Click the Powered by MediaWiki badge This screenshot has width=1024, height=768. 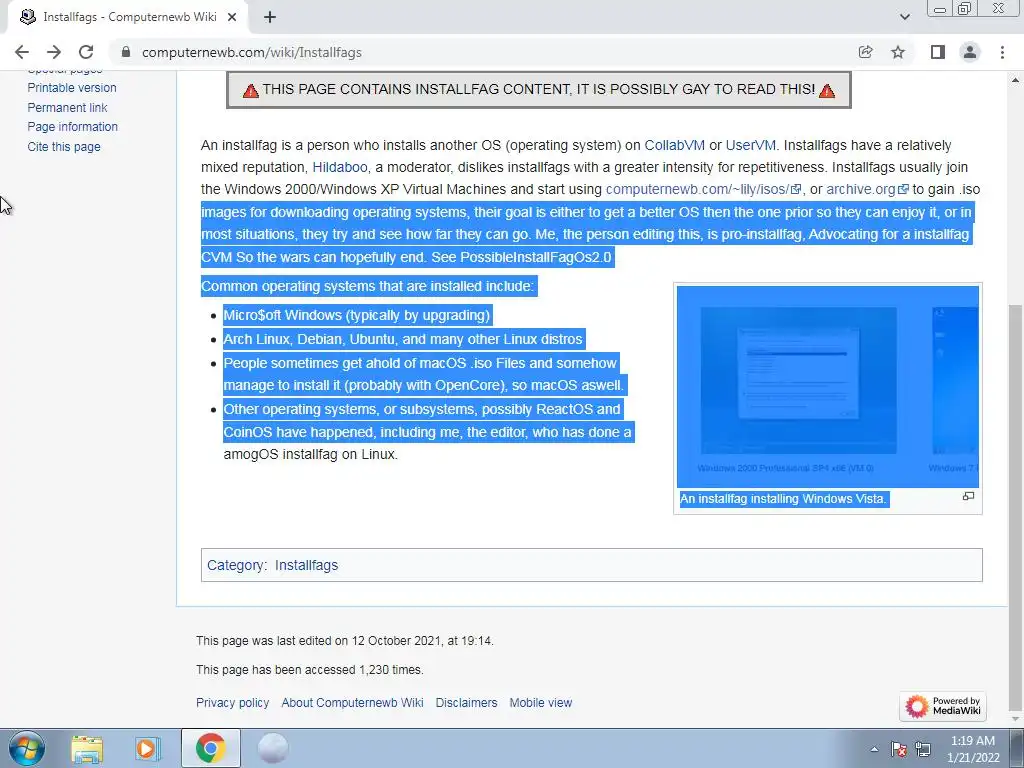(943, 706)
